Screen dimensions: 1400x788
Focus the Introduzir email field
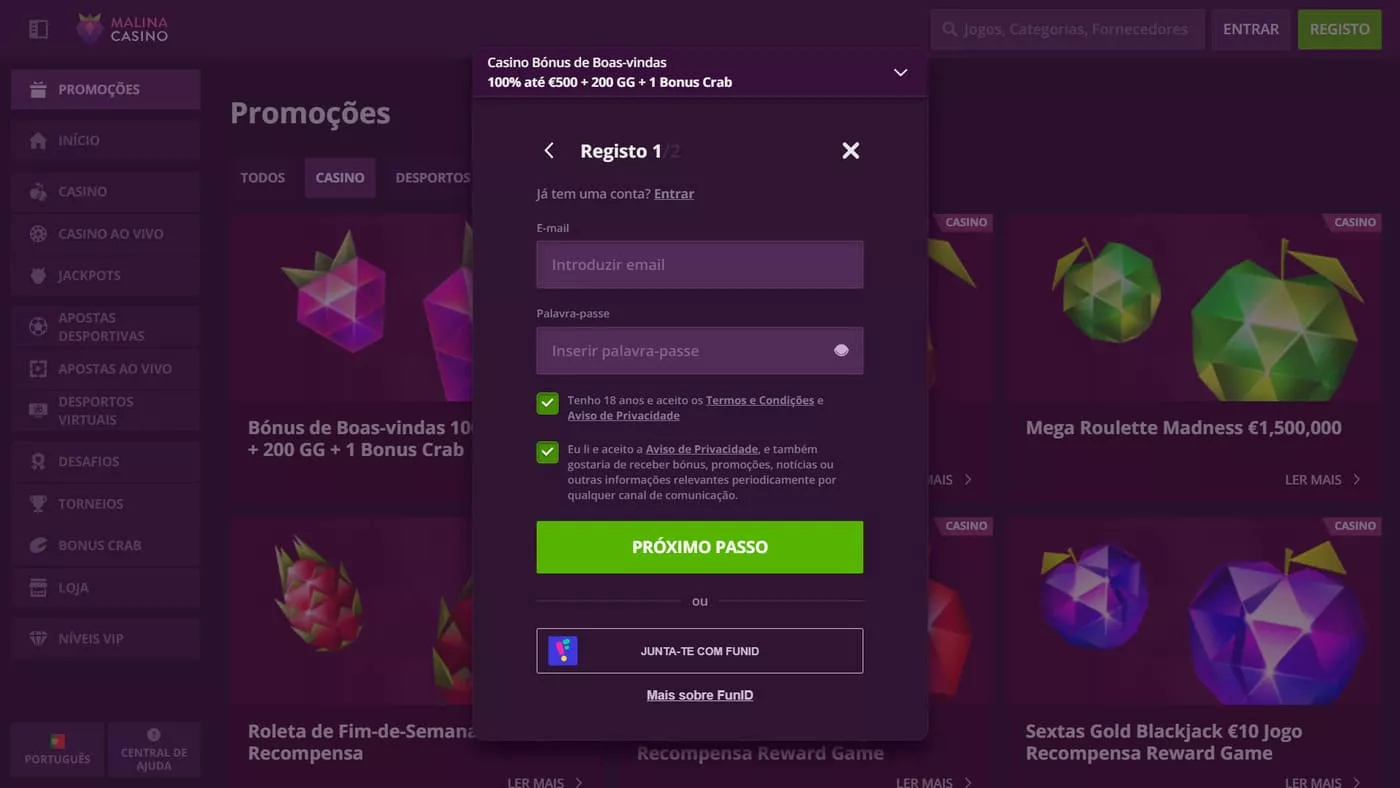(699, 265)
